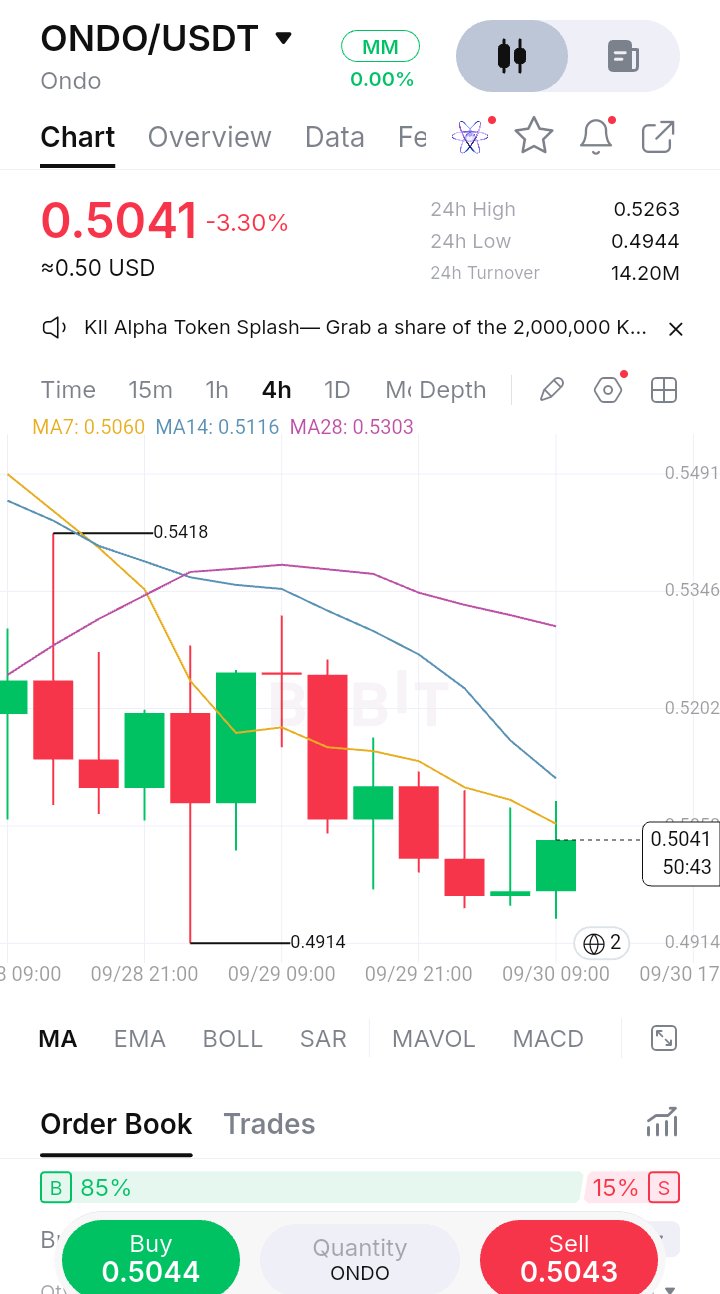Open chart settings hexagon icon
Image resolution: width=720 pixels, height=1294 pixels.
(608, 390)
